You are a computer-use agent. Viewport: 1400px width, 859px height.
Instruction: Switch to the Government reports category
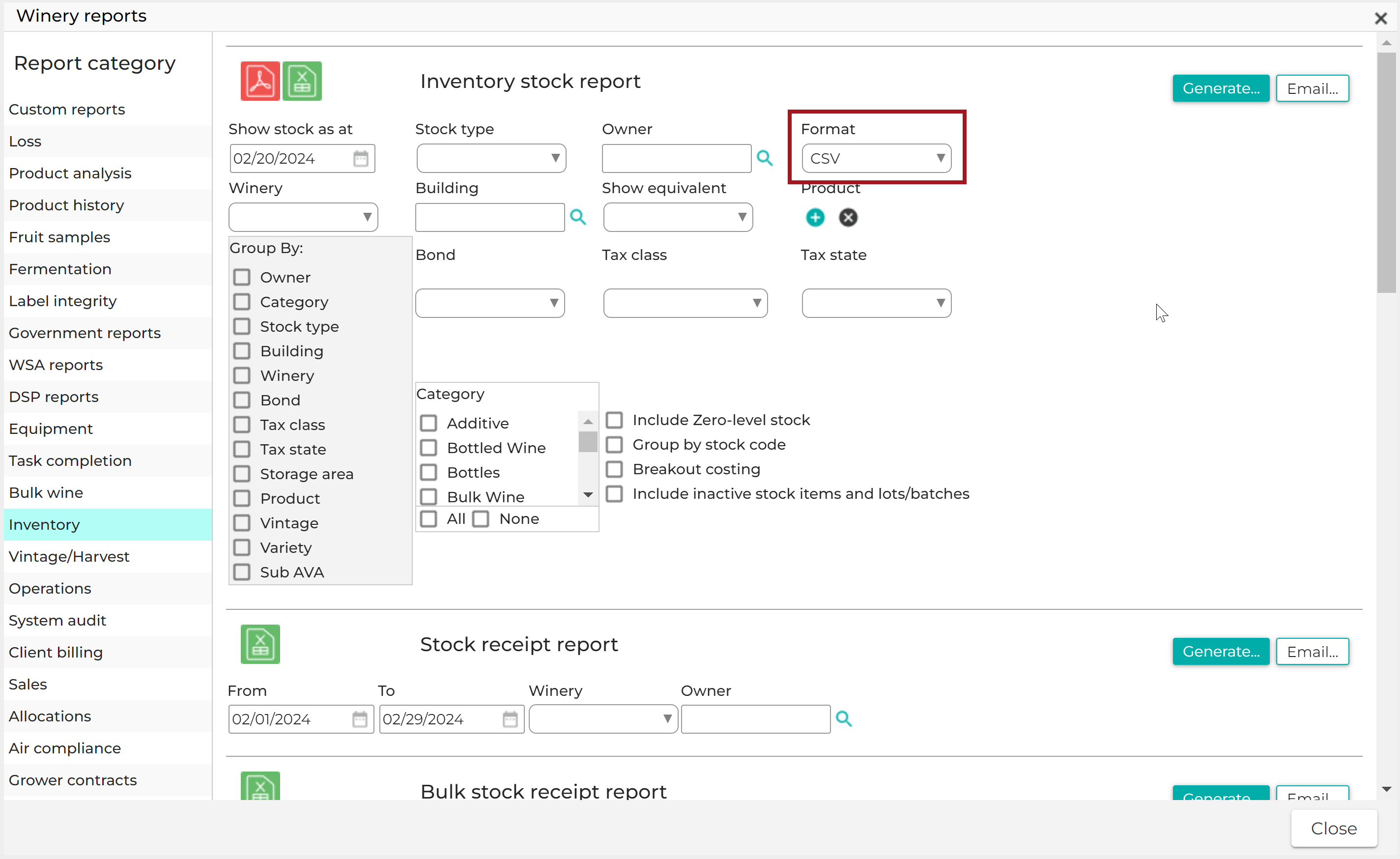[84, 333]
